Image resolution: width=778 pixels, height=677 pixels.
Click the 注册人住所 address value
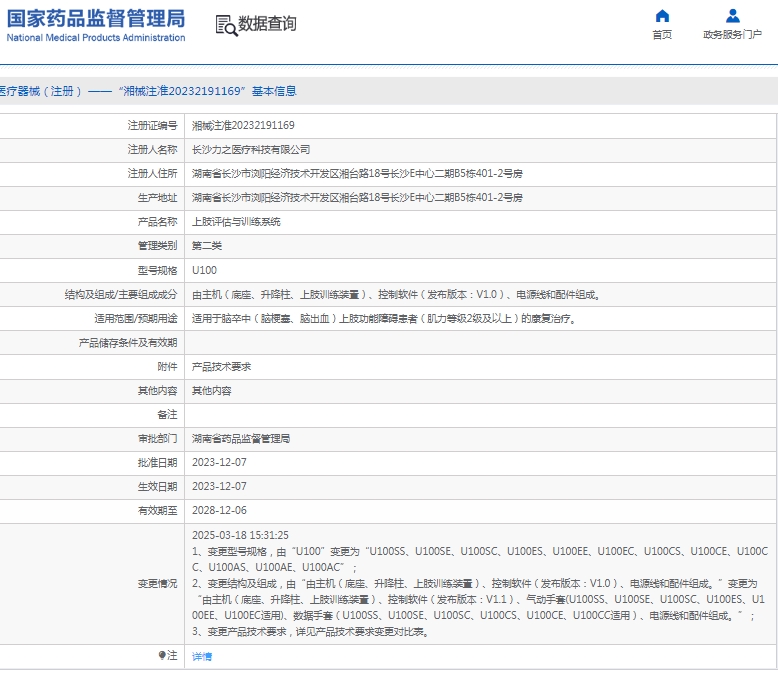coord(357,174)
